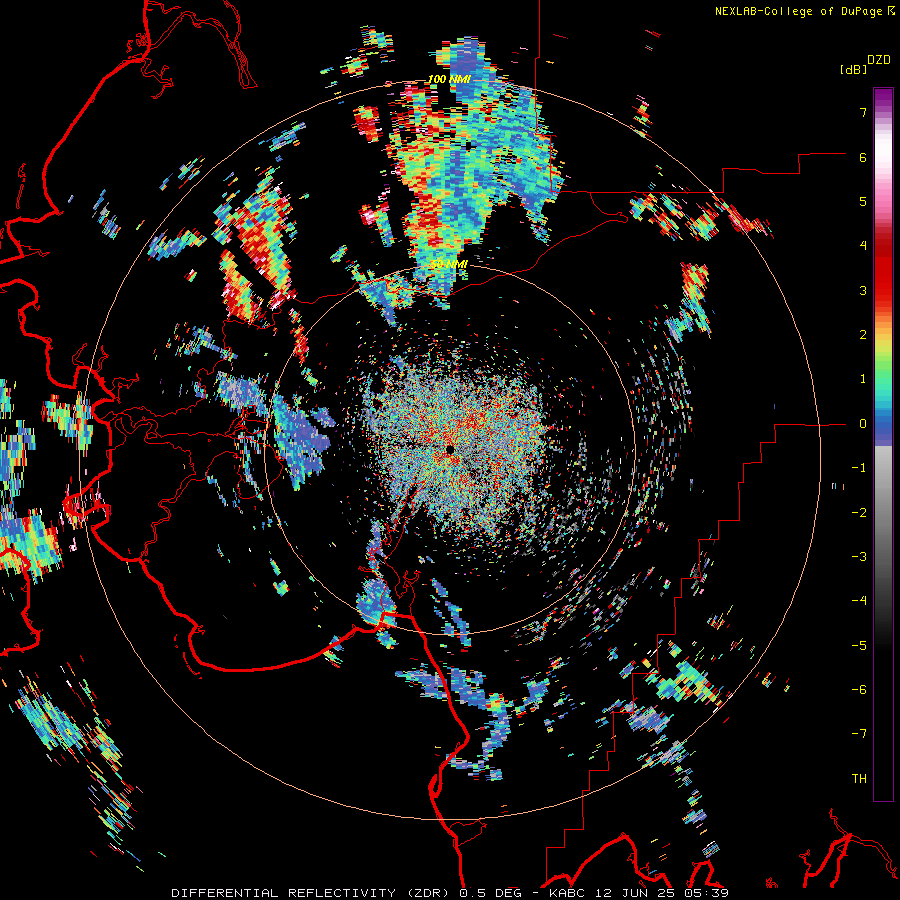The width and height of the screenshot is (900, 900).
Task: Click the color scale value 1
Action: point(863,379)
